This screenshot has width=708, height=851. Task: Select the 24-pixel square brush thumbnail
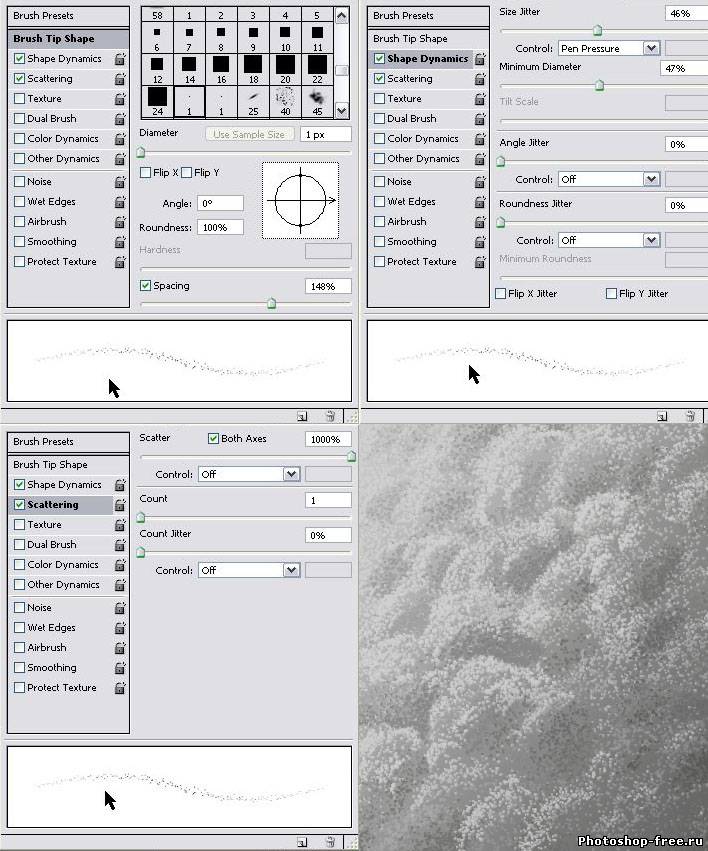156,100
